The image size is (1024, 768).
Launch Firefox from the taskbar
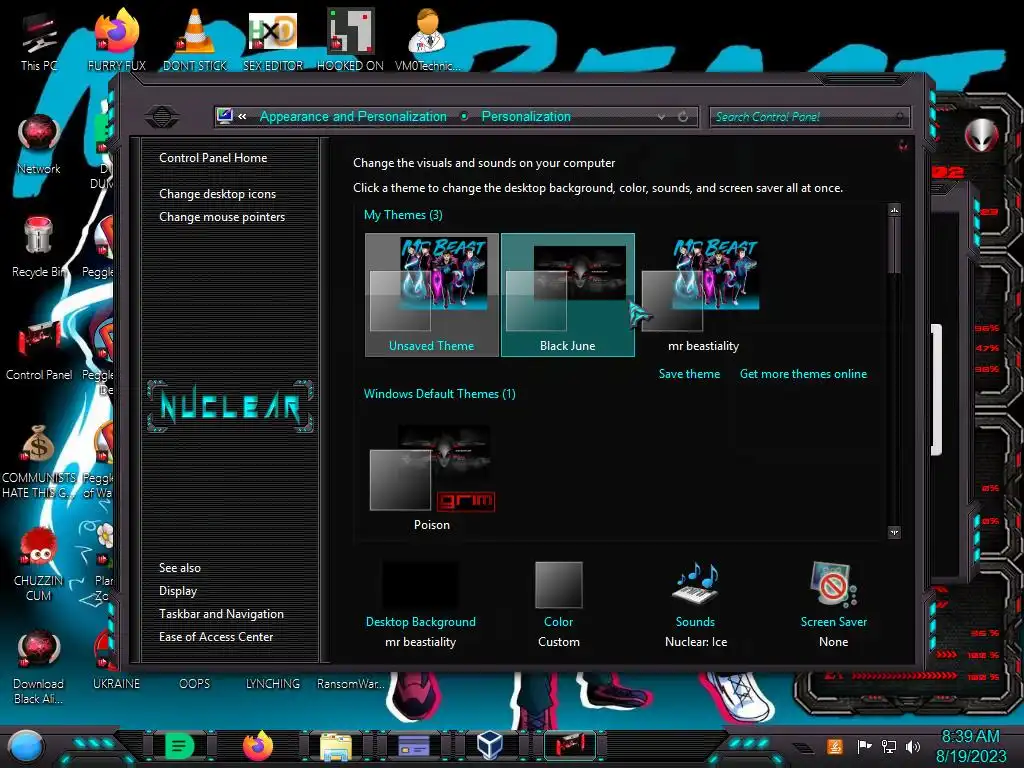click(257, 746)
